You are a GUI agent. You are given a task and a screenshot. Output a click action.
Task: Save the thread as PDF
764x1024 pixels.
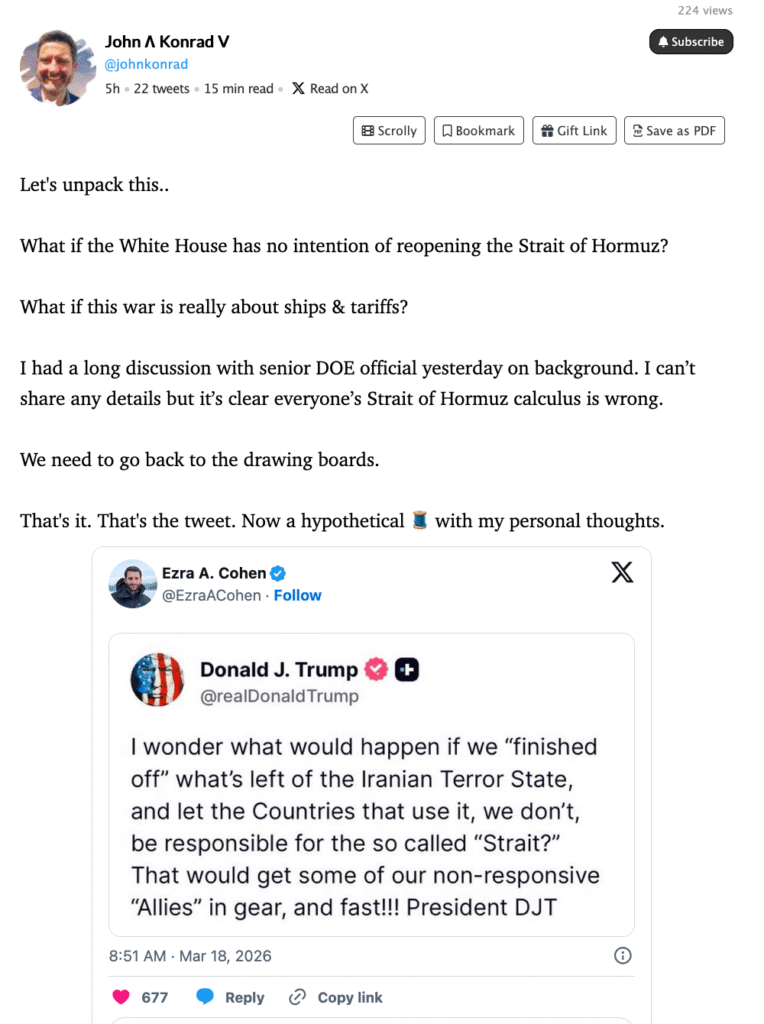(673, 131)
